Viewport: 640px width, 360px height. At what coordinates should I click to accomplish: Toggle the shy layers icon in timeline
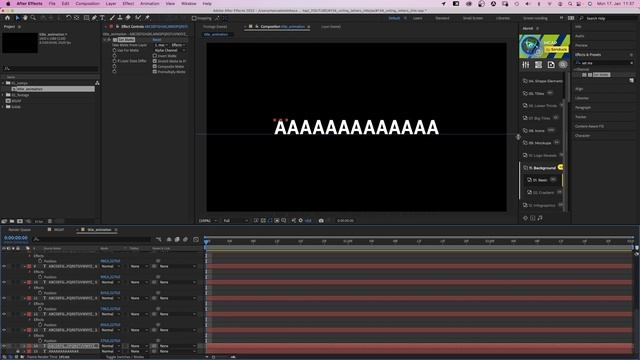(169, 239)
